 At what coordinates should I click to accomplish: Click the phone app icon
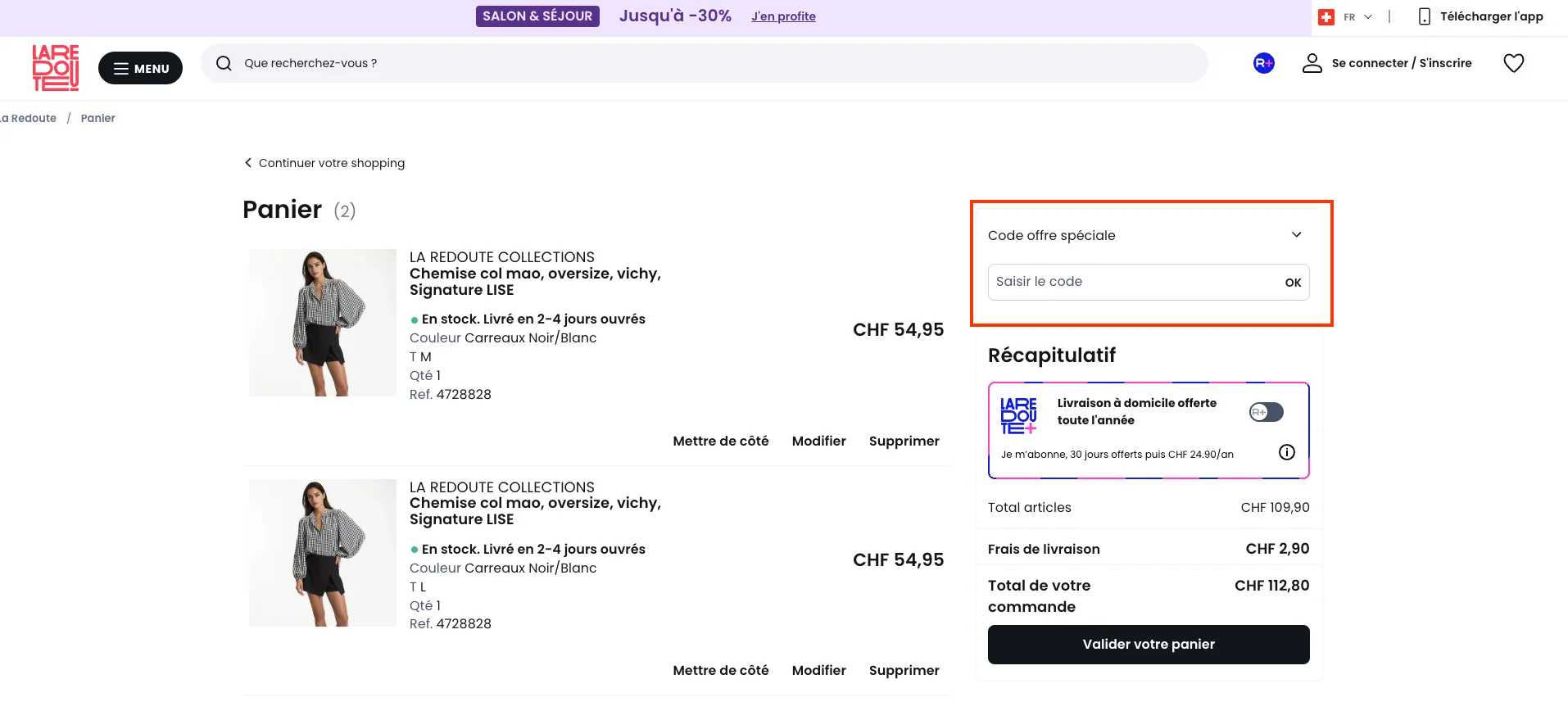pos(1425,16)
